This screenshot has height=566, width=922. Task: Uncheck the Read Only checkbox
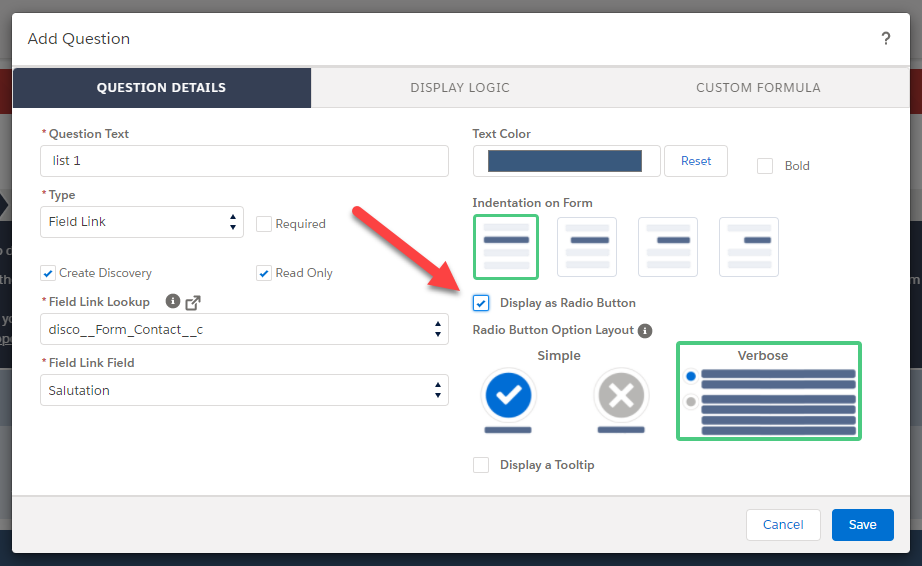pyautogui.click(x=264, y=273)
